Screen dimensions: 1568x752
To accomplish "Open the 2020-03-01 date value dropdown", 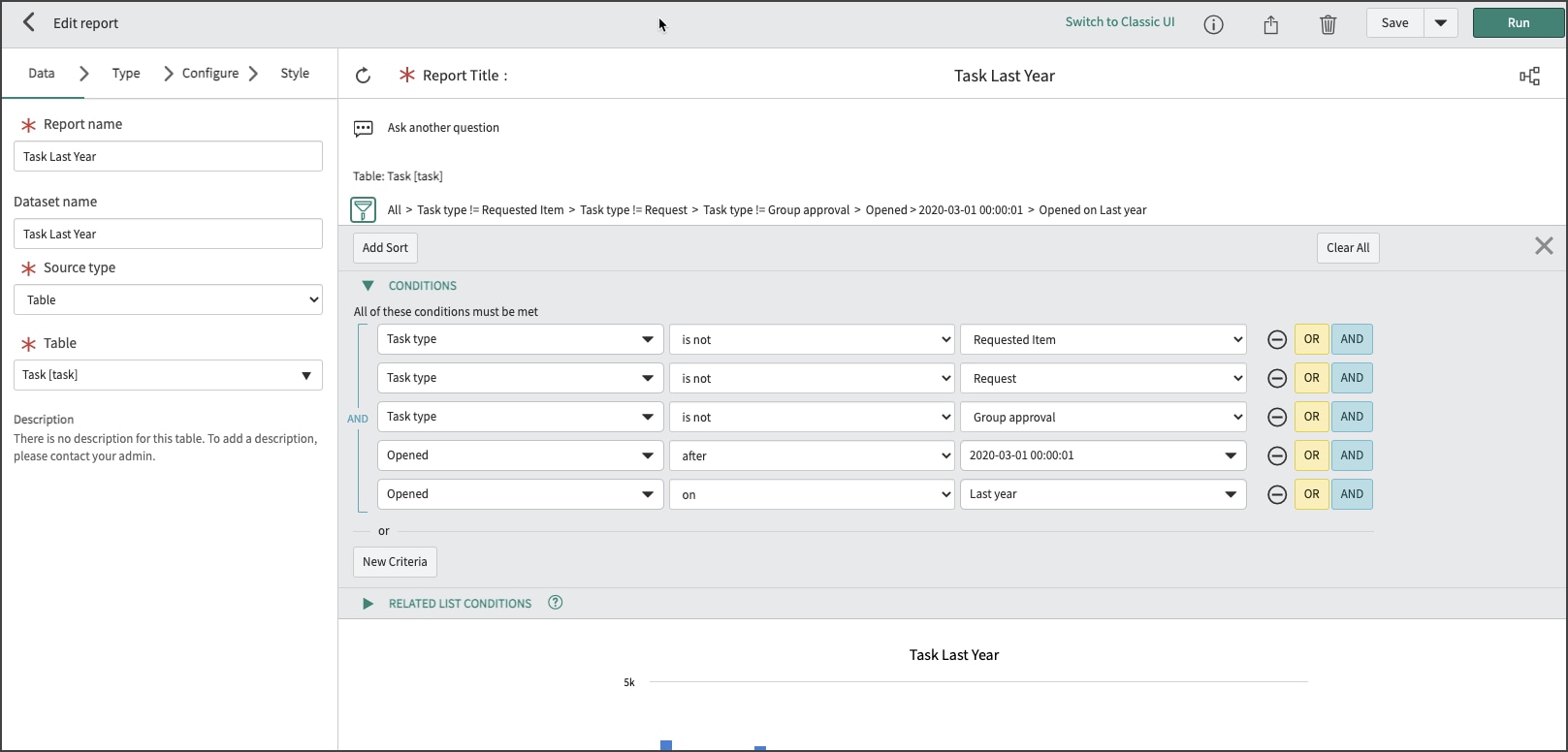I will [1104, 455].
